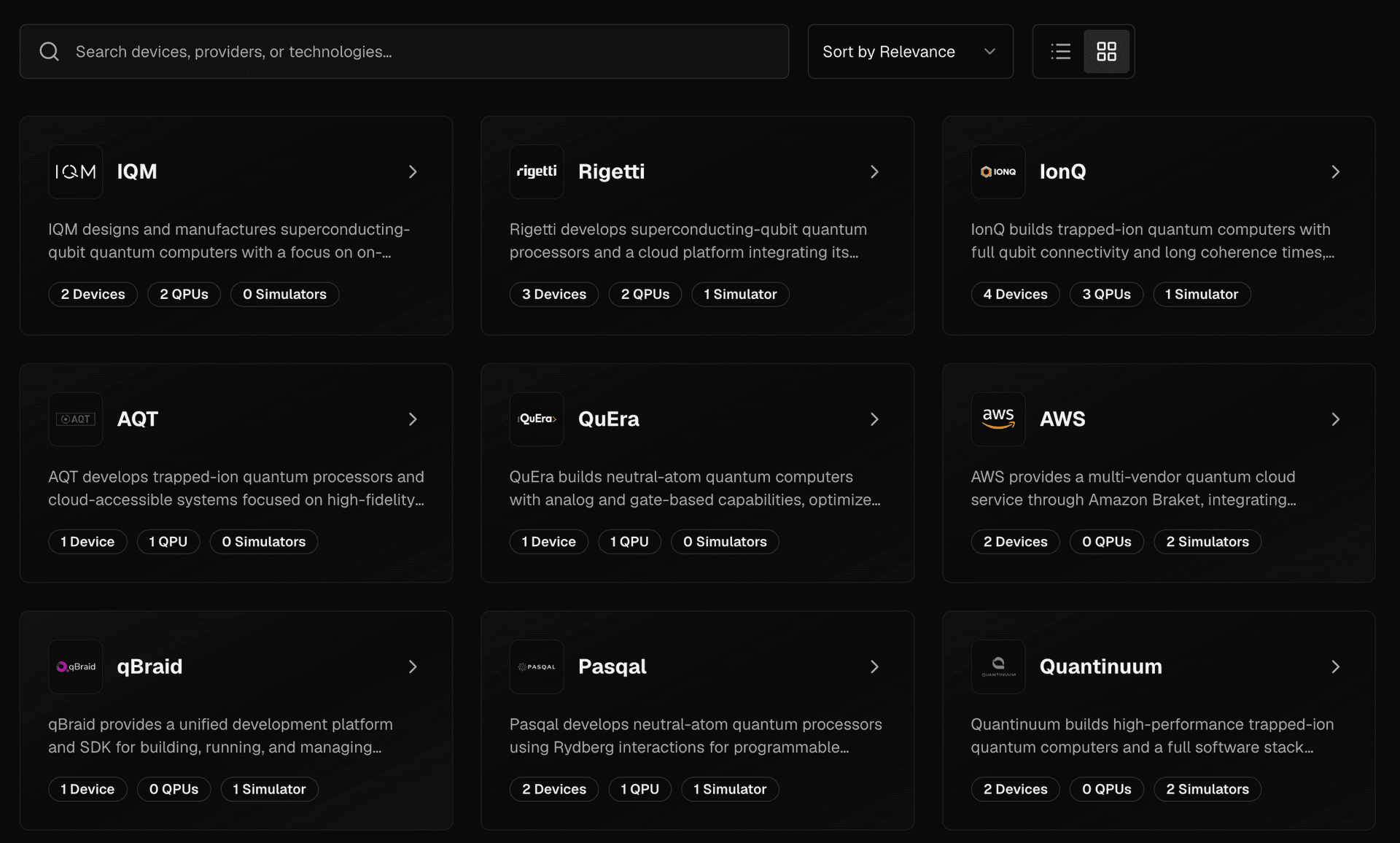
Task: Expand the Rigetti card chevron
Action: (874, 171)
